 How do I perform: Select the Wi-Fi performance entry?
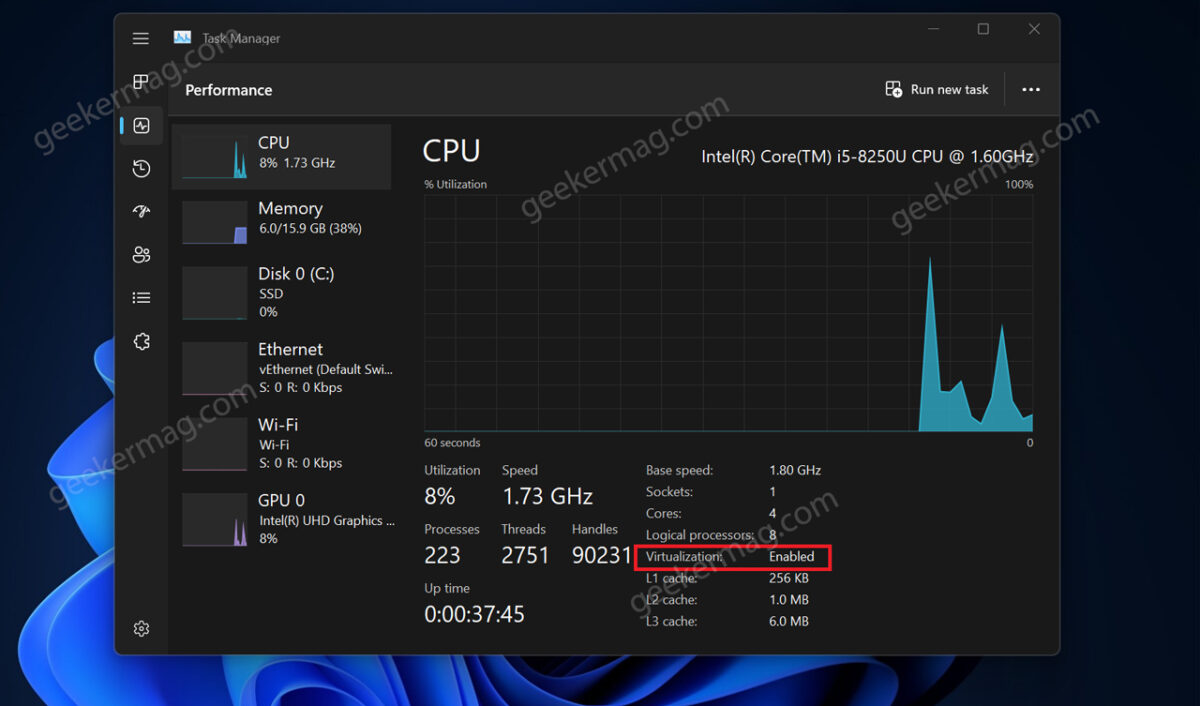[282, 443]
